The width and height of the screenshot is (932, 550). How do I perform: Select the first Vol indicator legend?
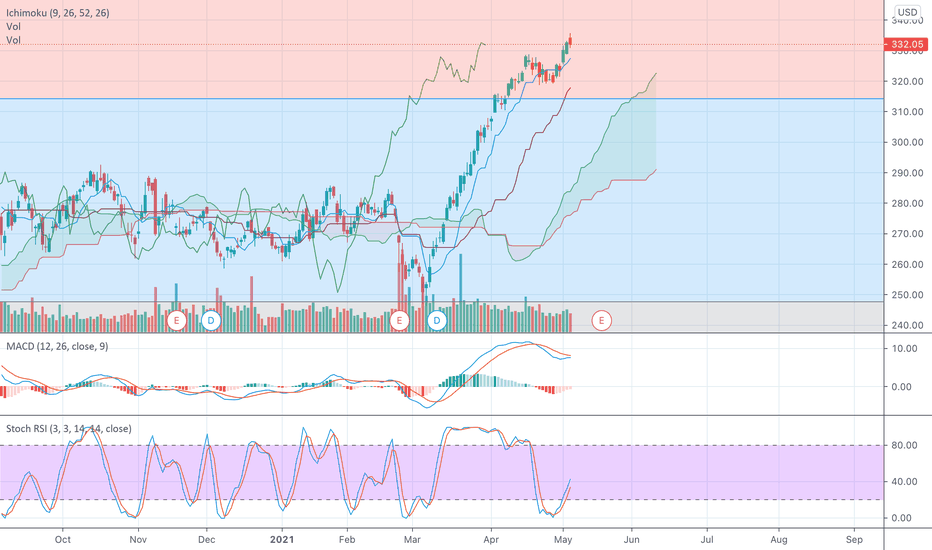pyautogui.click(x=14, y=27)
